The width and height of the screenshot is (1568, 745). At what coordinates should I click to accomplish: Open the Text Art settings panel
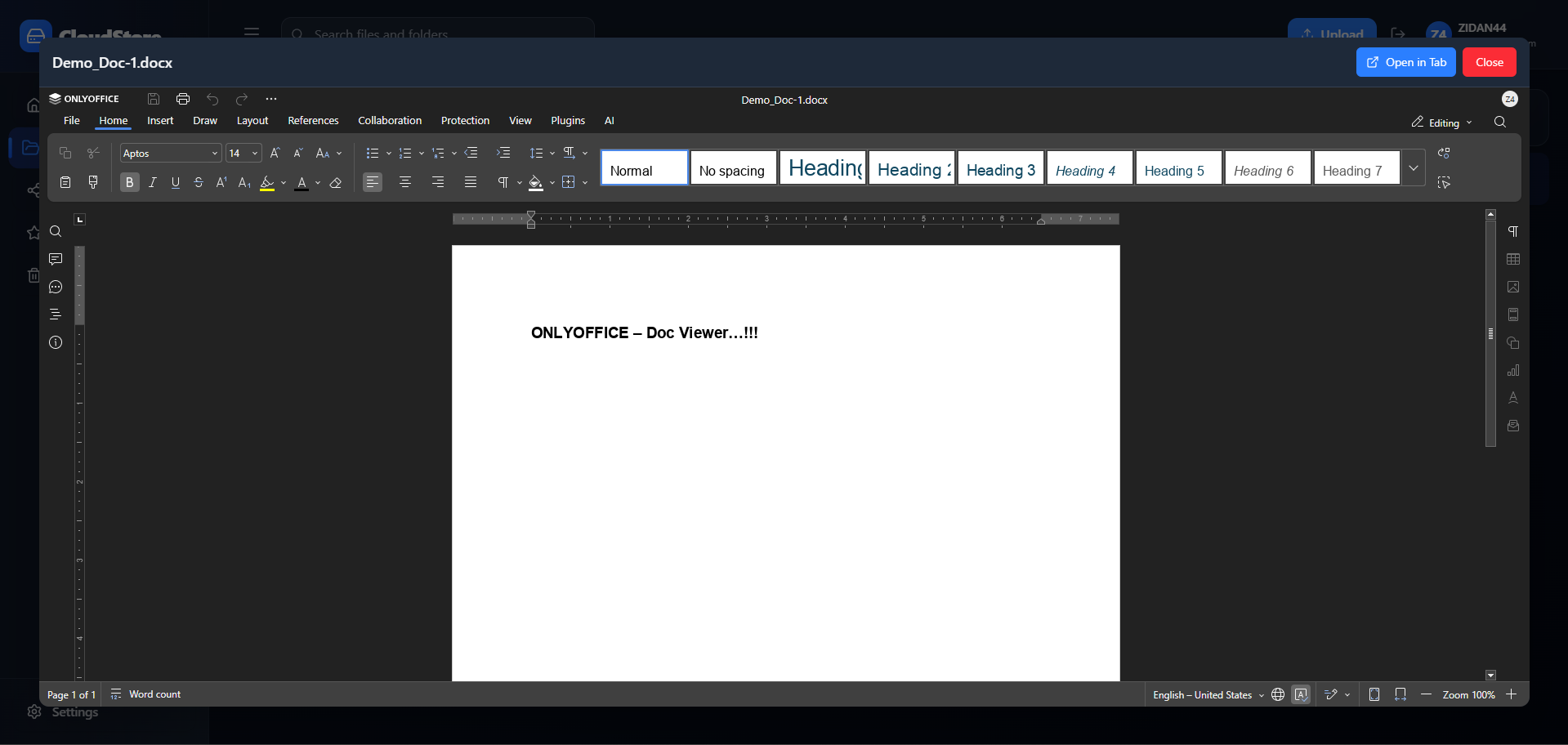[1513, 398]
